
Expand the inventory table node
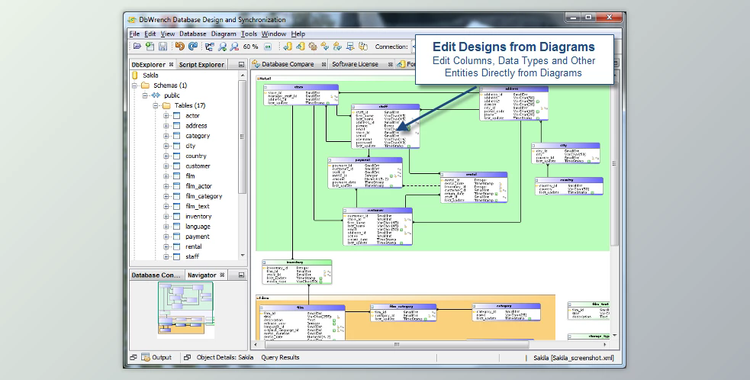coord(166,216)
